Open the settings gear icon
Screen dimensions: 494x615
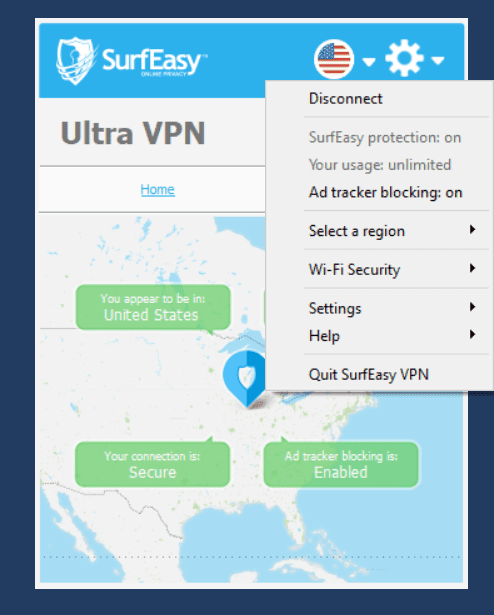click(405, 58)
